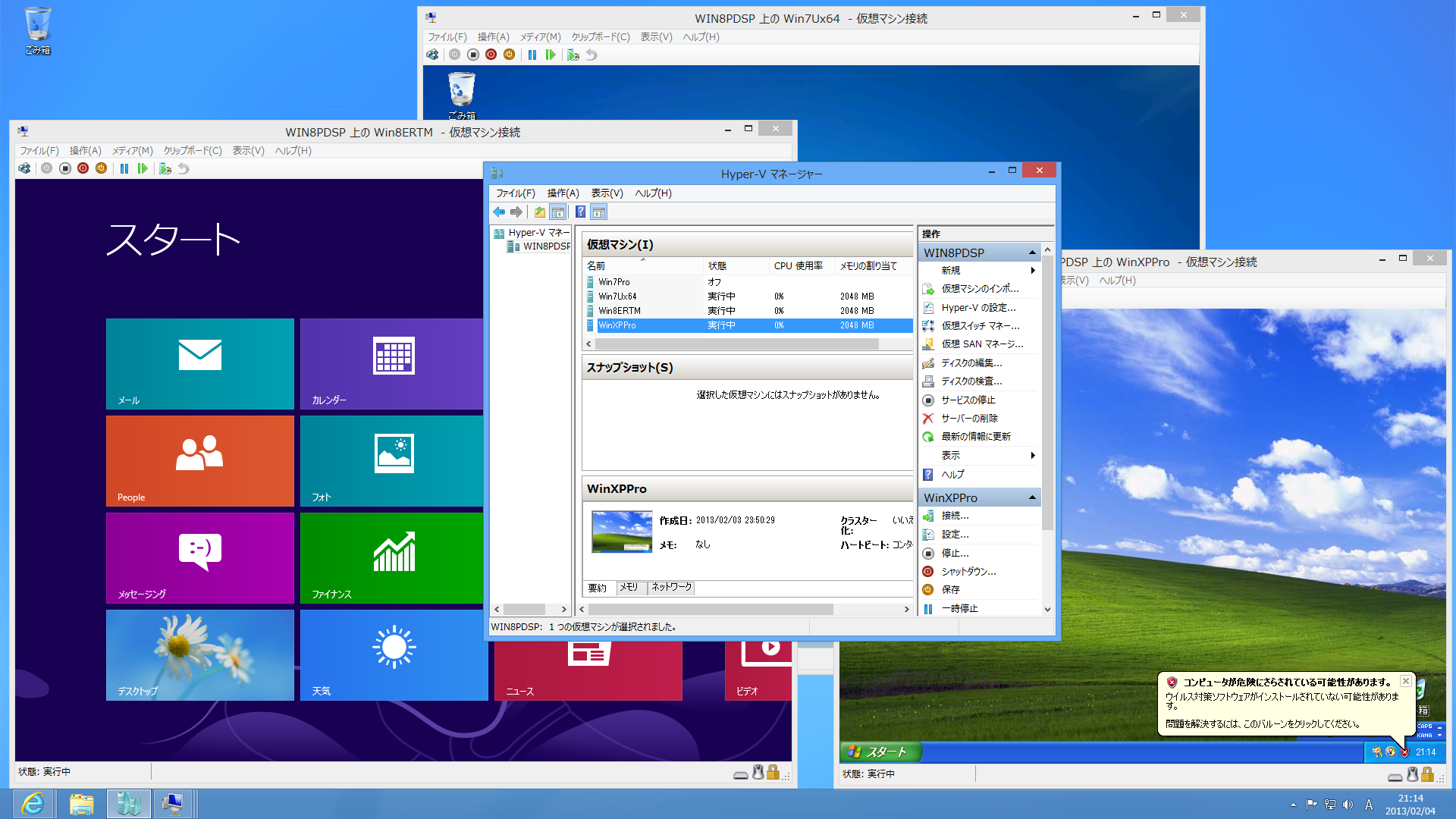Click the Ctrl+Alt+Del icon in Win8ERTM toolbar

tap(25, 168)
